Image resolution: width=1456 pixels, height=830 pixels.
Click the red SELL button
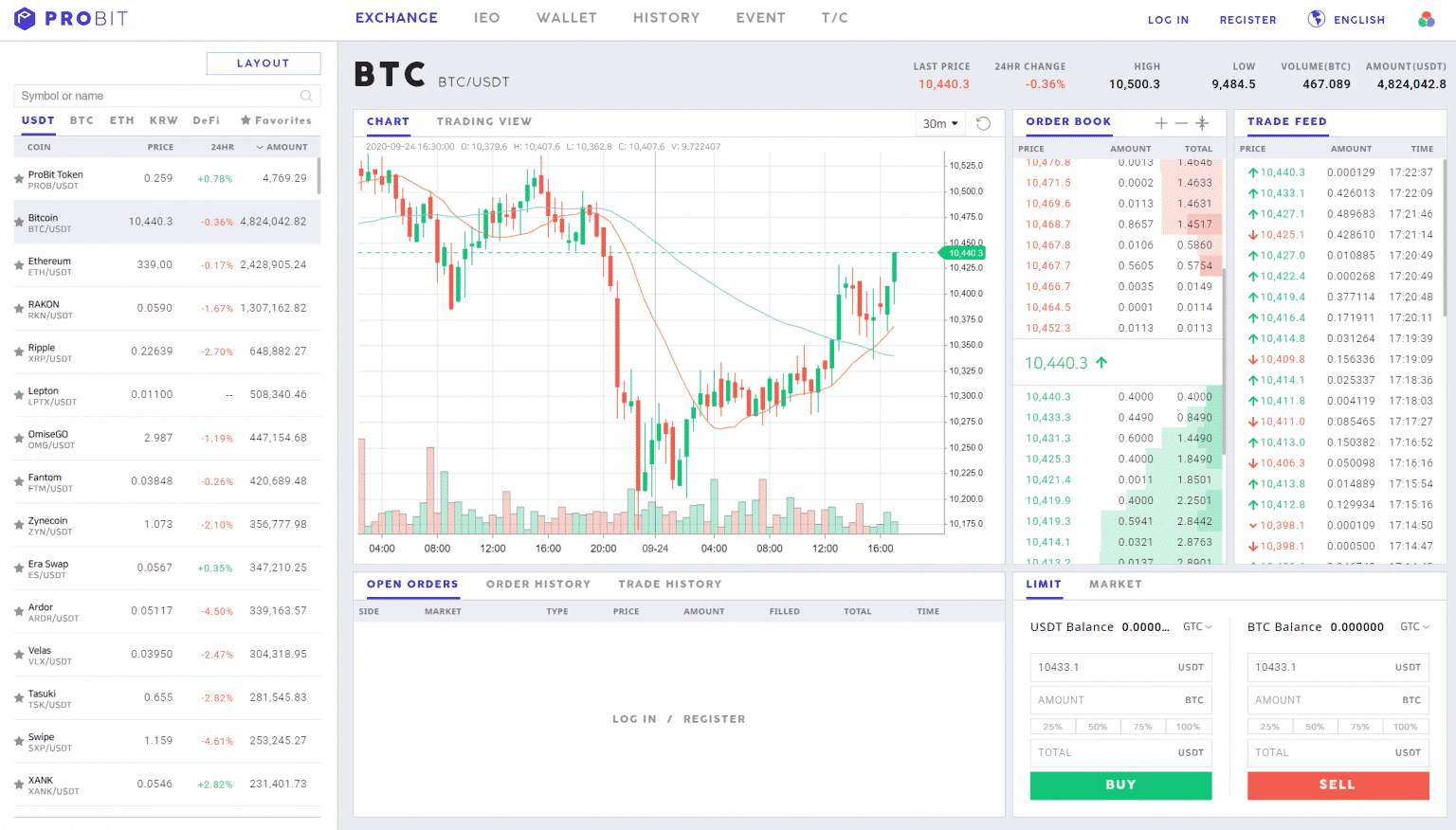(x=1338, y=785)
